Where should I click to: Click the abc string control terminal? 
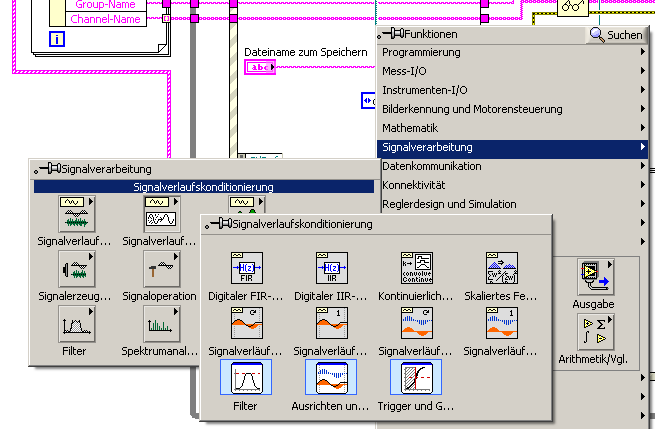[x=260, y=67]
